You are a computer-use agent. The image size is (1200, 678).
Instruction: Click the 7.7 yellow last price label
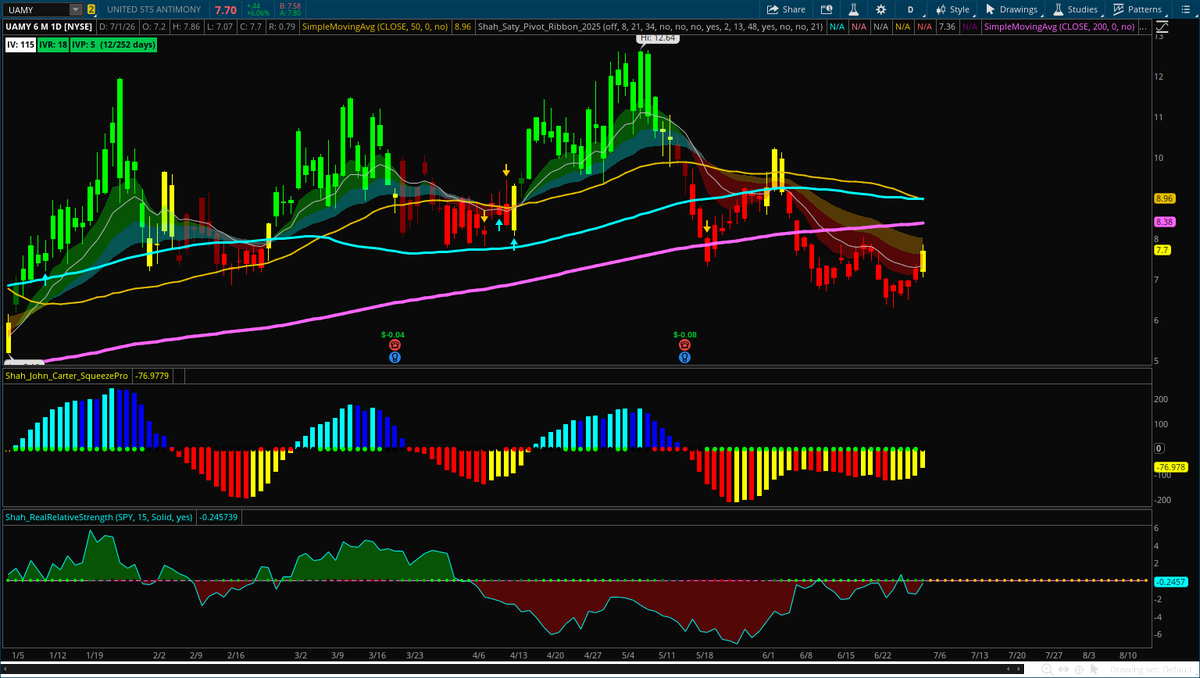click(x=1161, y=250)
